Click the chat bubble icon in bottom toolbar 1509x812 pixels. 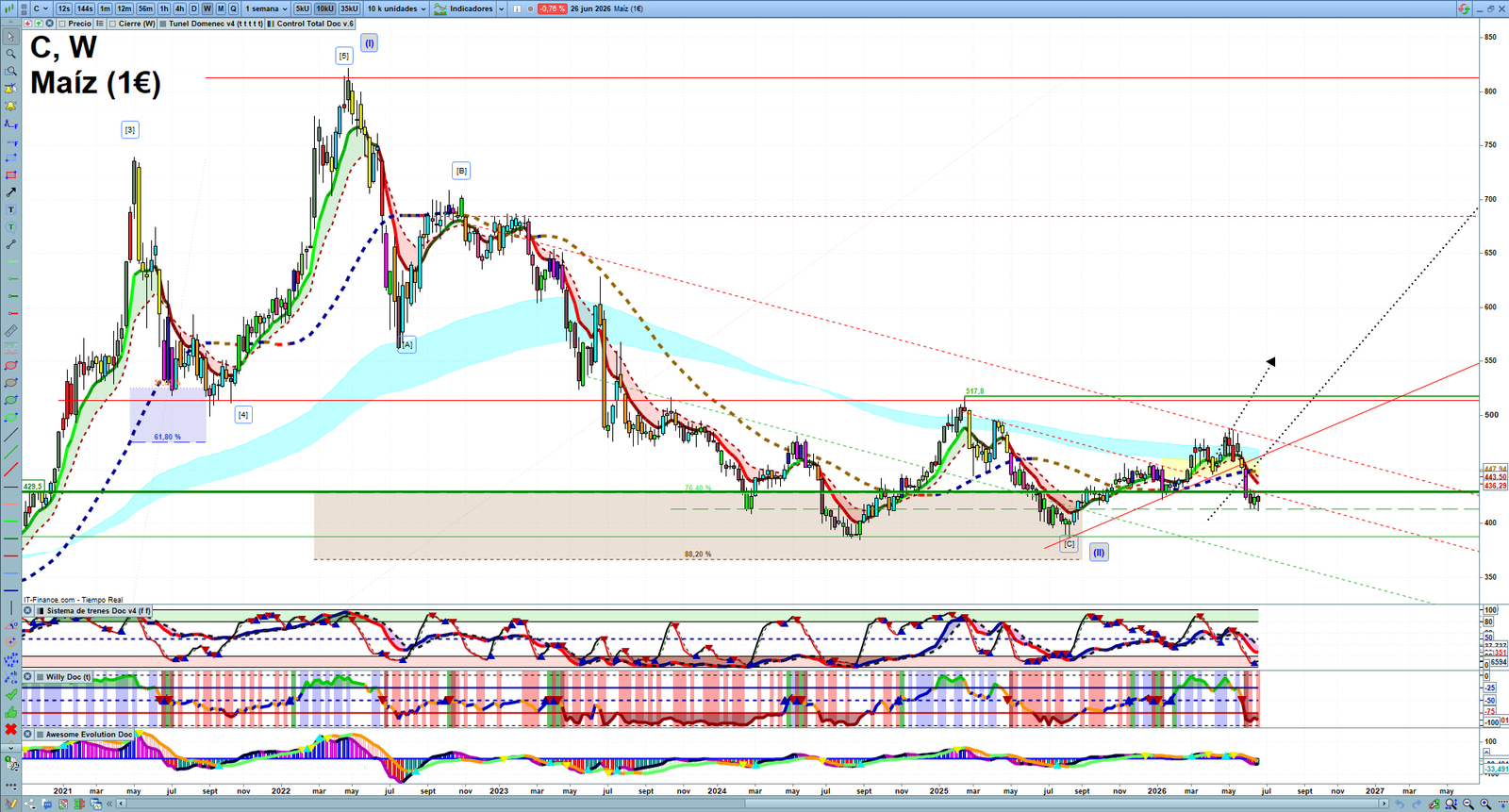47,804
